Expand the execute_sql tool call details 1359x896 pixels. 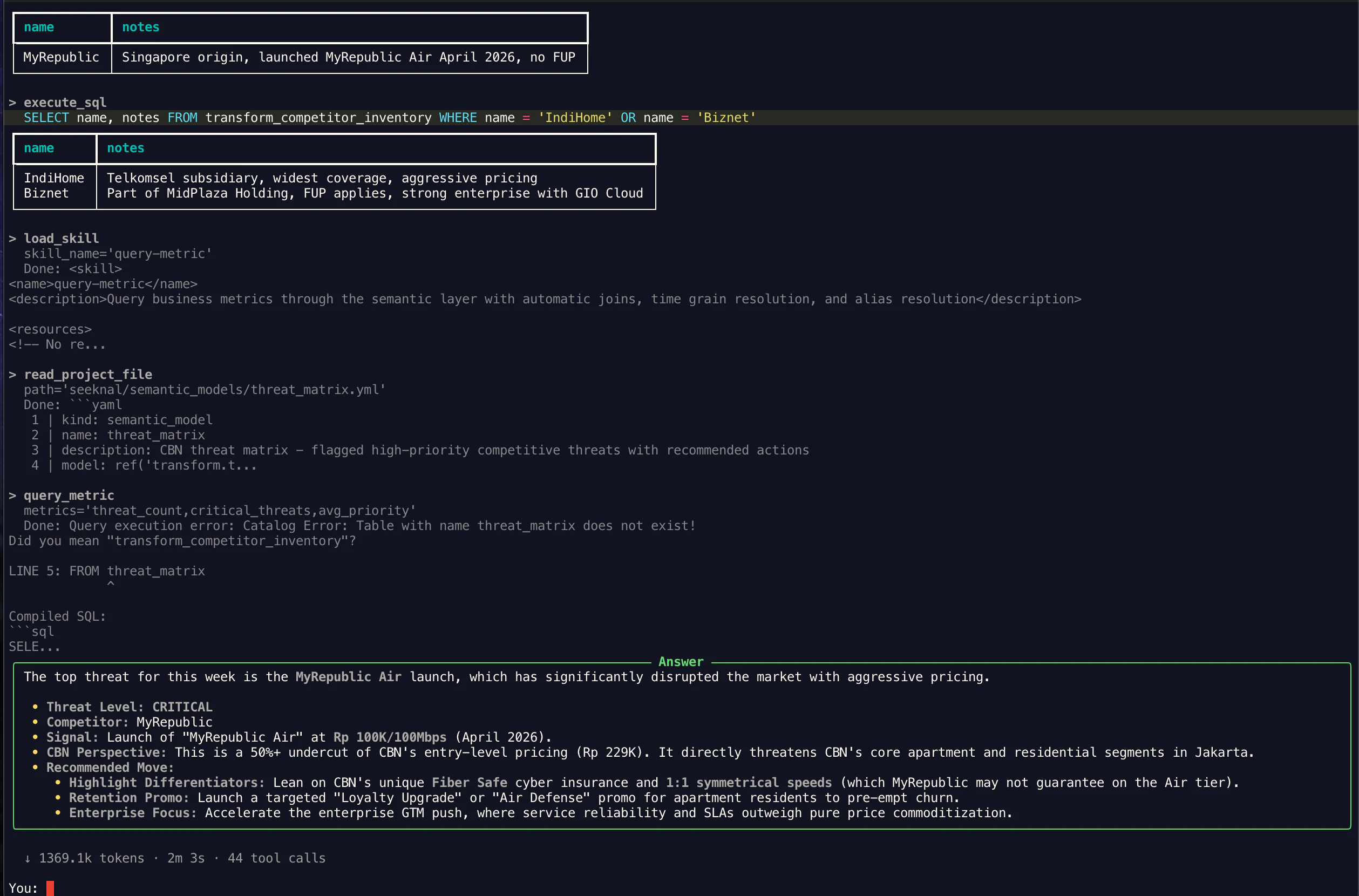point(65,103)
